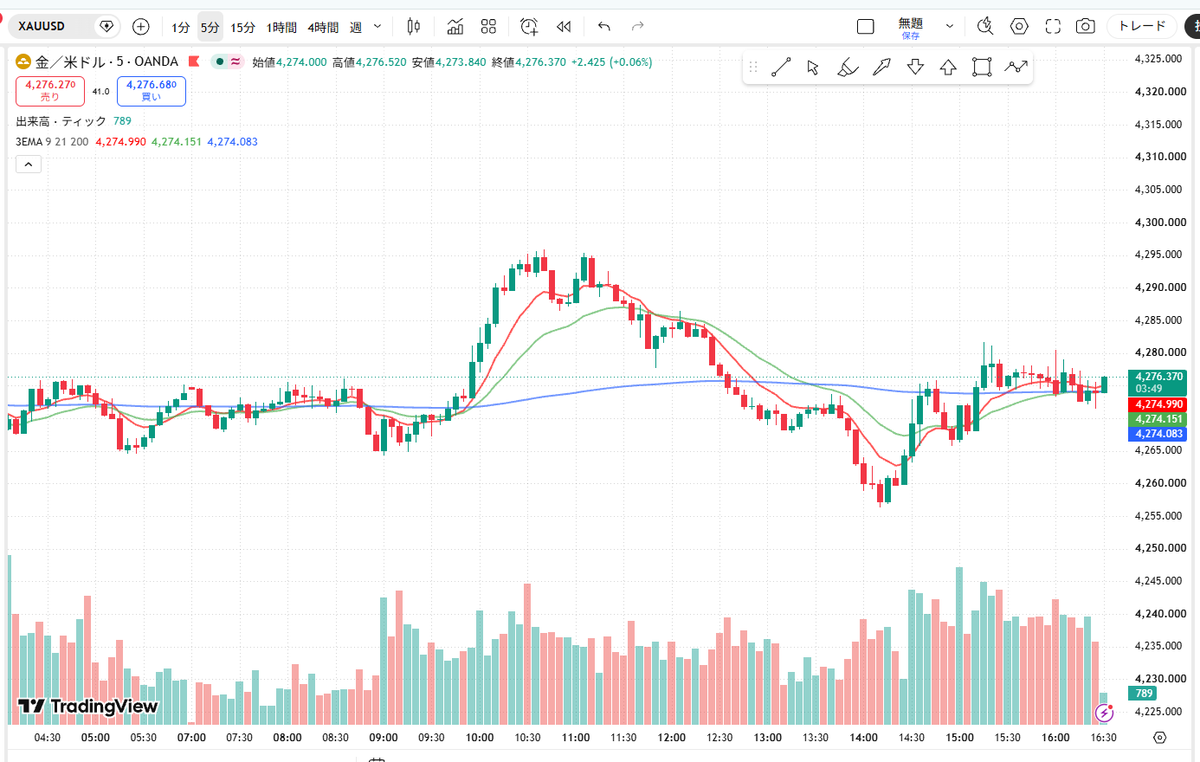
Task: Select the arrow down marker tool
Action: click(915, 67)
